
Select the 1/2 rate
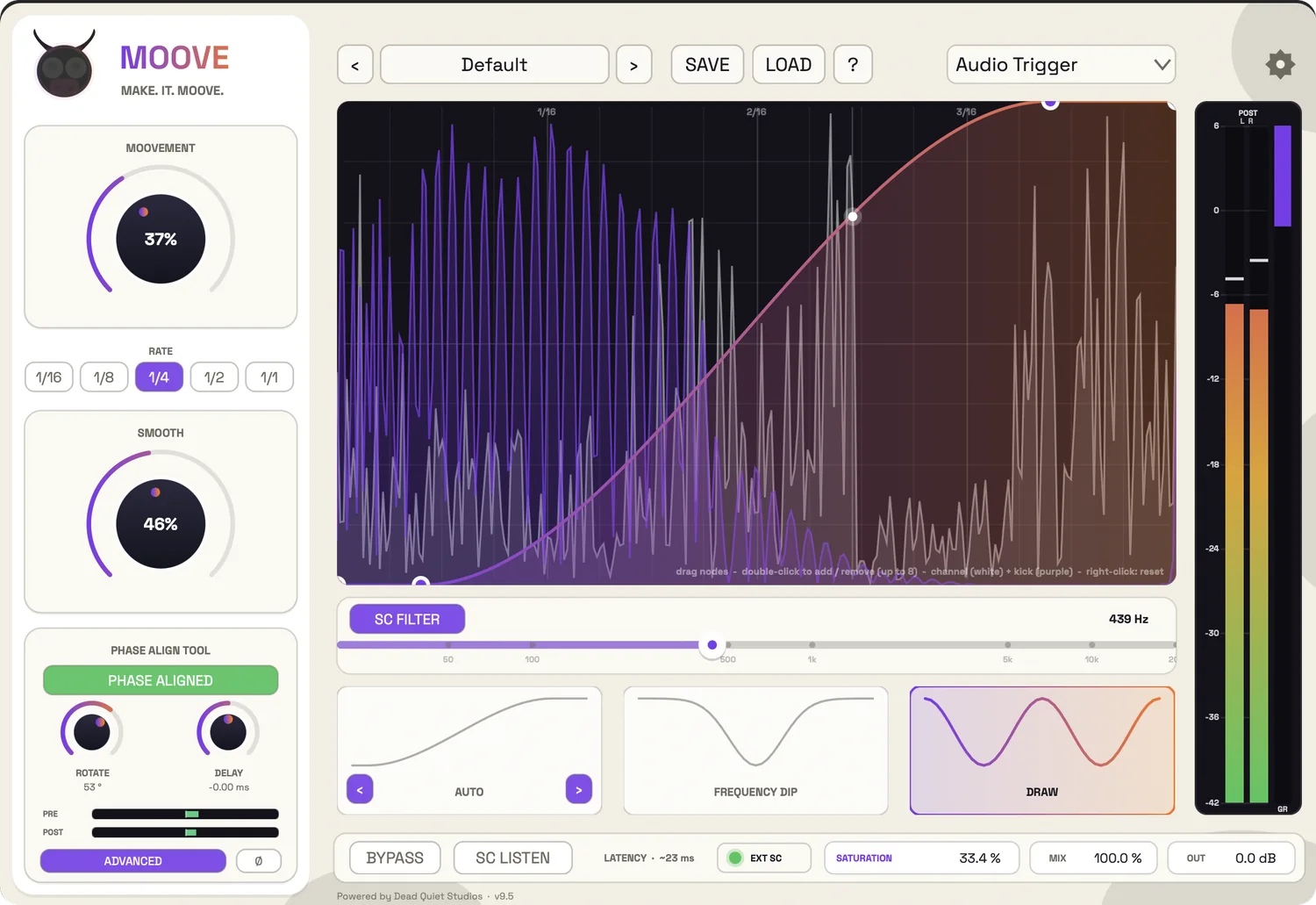click(x=214, y=377)
